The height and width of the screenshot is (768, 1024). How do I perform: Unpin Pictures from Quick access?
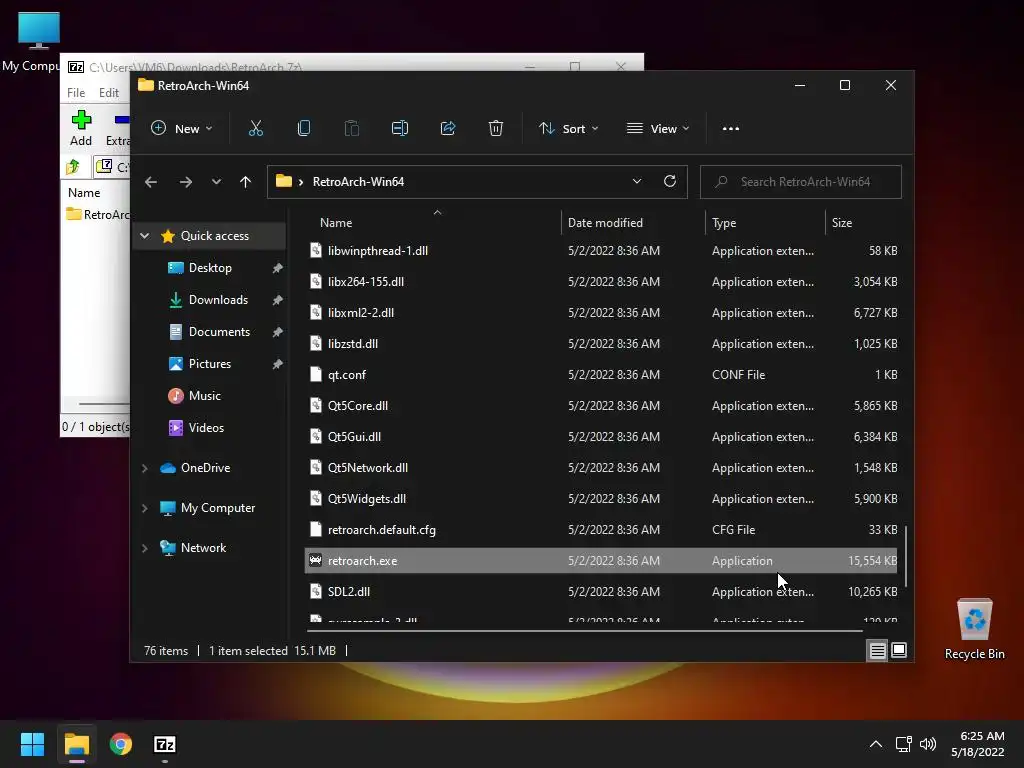278,364
